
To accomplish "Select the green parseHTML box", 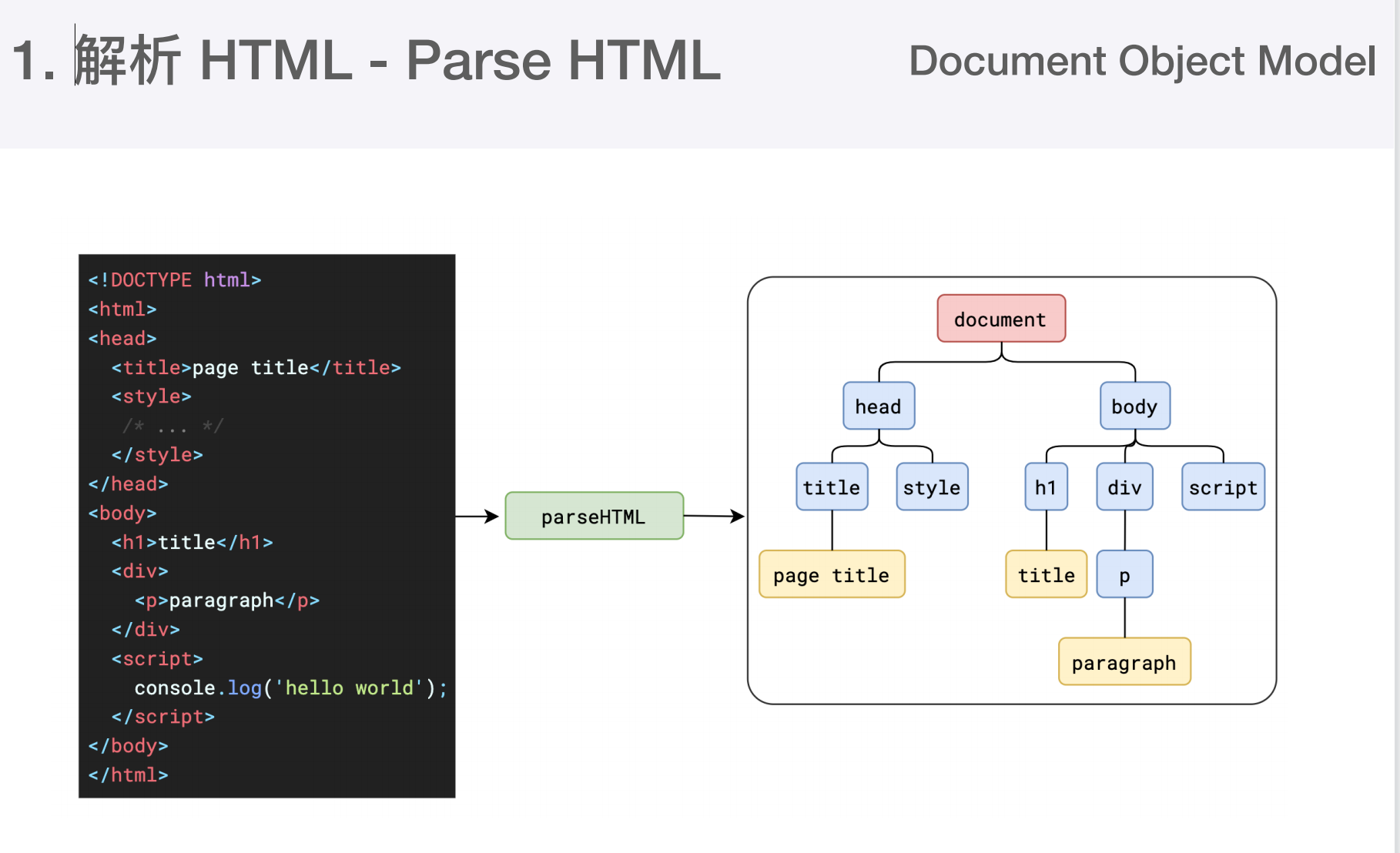I will (x=594, y=516).
